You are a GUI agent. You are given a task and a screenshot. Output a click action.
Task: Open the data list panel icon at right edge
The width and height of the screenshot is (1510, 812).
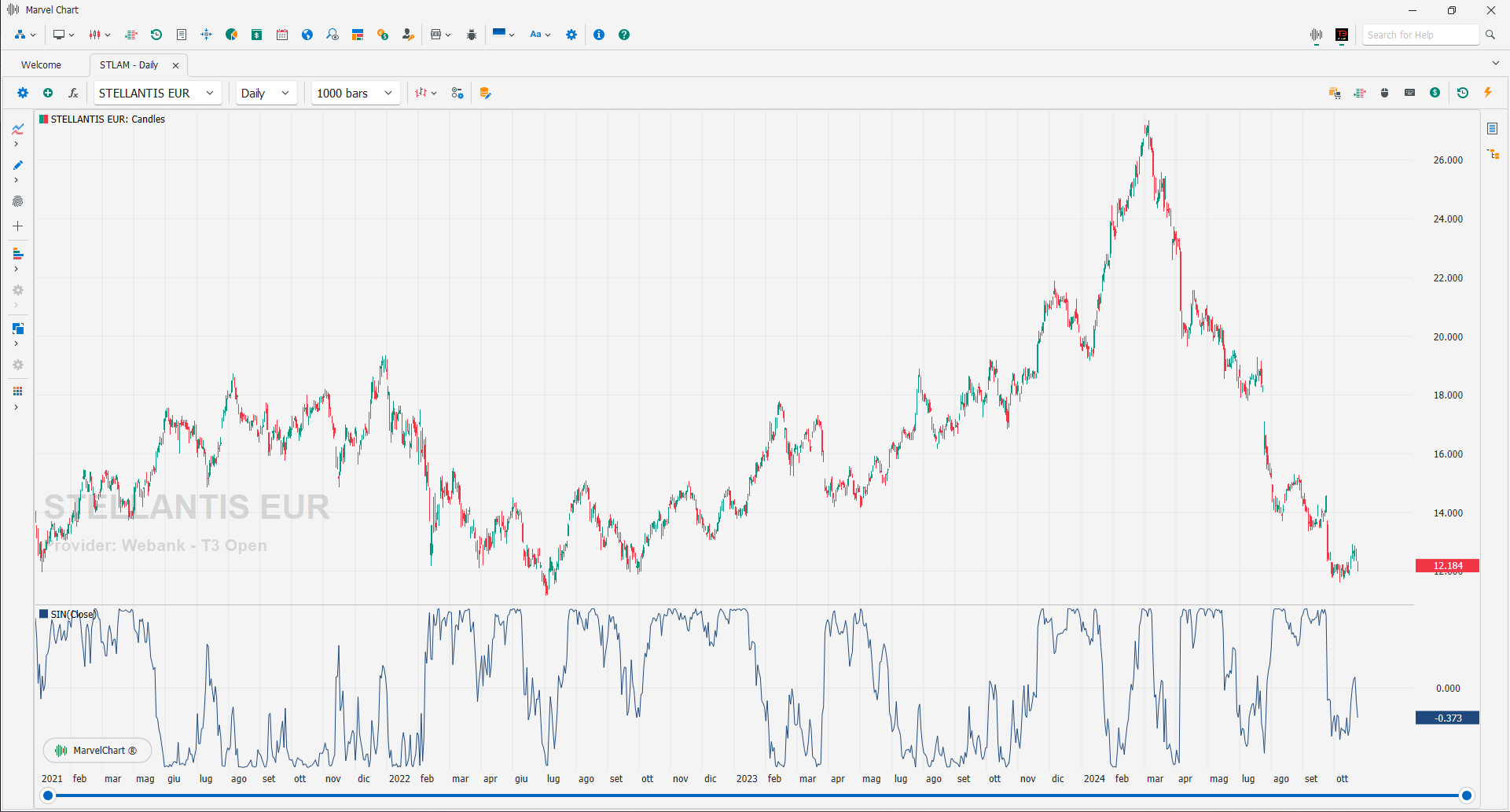tap(1492, 128)
